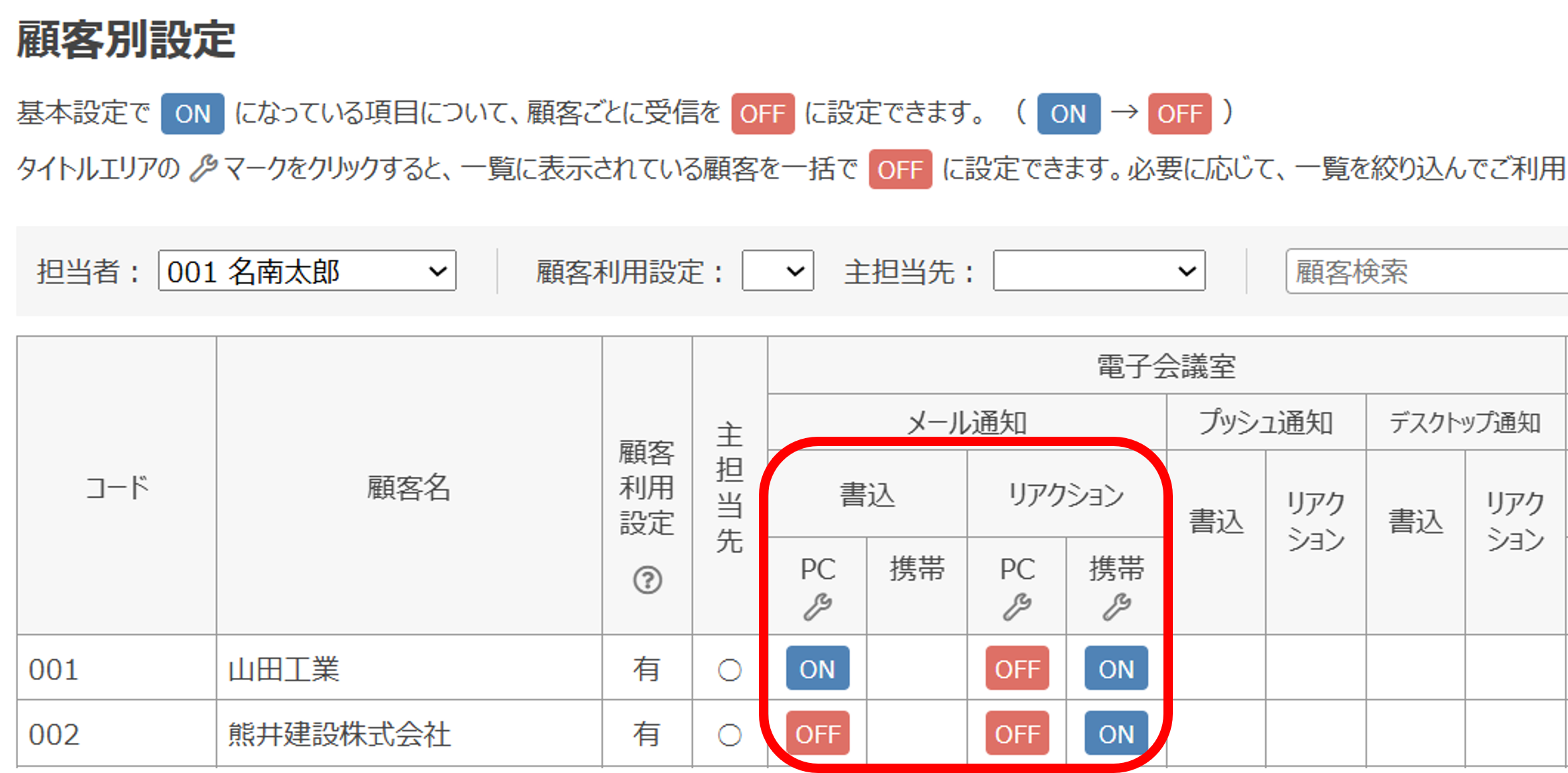Image resolution: width=1568 pixels, height=773 pixels.
Task: Click wrench icon under リアクション PC column
Action: pos(1017,607)
